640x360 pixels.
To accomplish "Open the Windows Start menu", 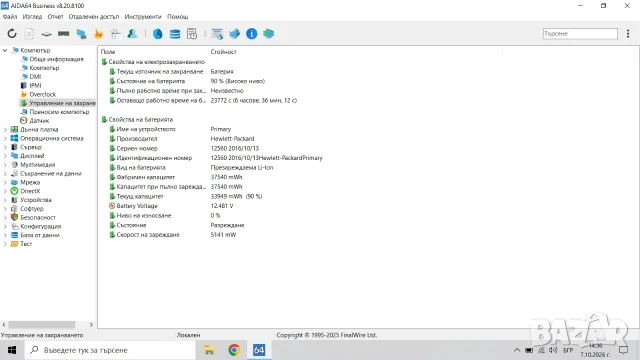I will pos(12,350).
